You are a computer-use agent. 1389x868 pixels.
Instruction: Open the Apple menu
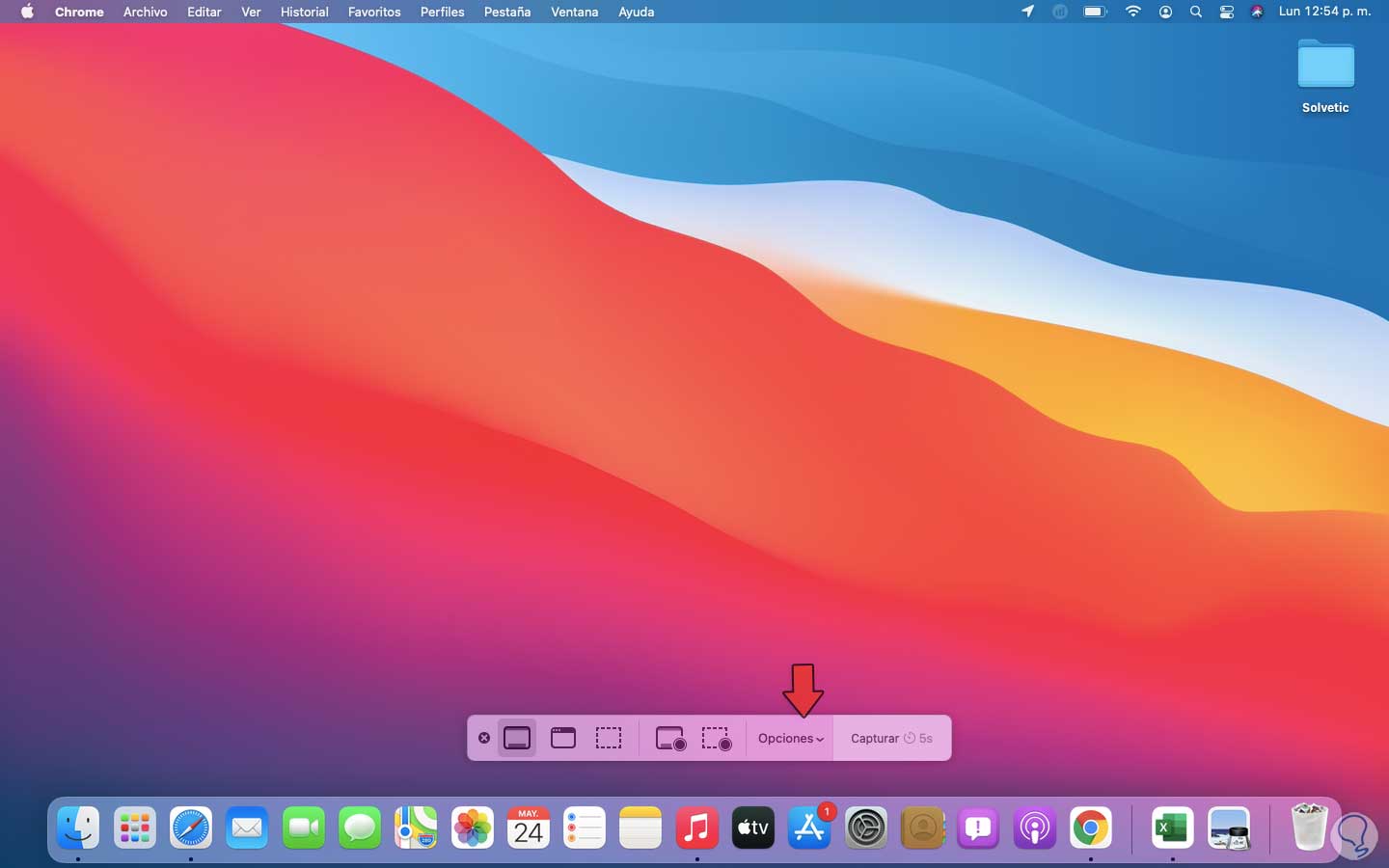pyautogui.click(x=27, y=12)
